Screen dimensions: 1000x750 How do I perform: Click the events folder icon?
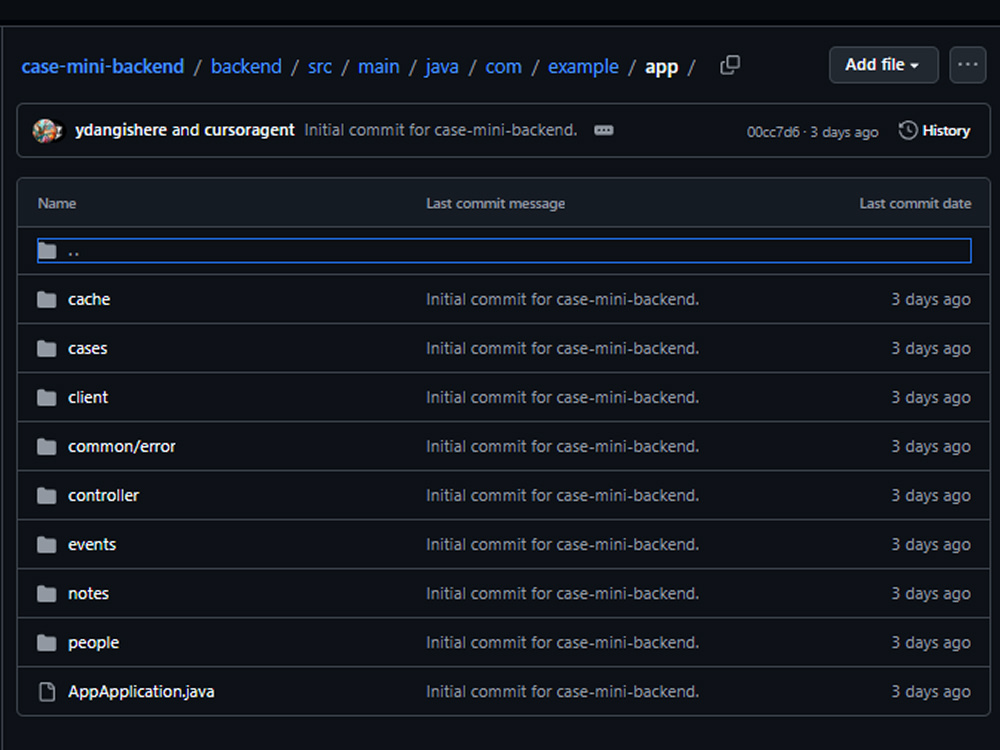click(47, 545)
